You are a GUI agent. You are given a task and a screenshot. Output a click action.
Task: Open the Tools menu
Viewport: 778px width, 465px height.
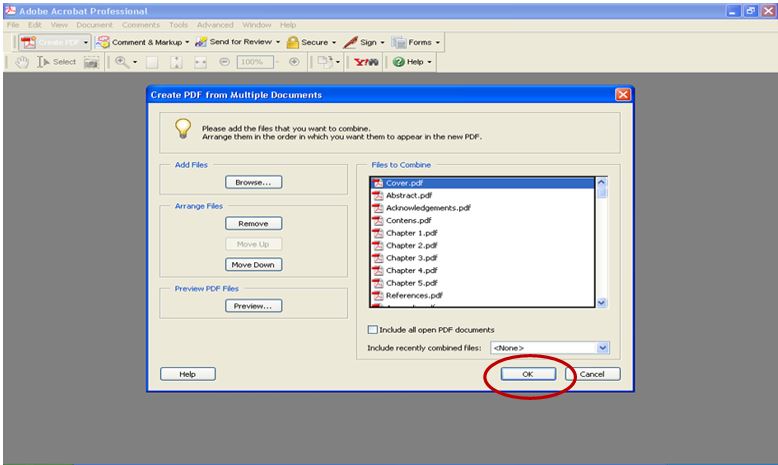click(x=178, y=25)
